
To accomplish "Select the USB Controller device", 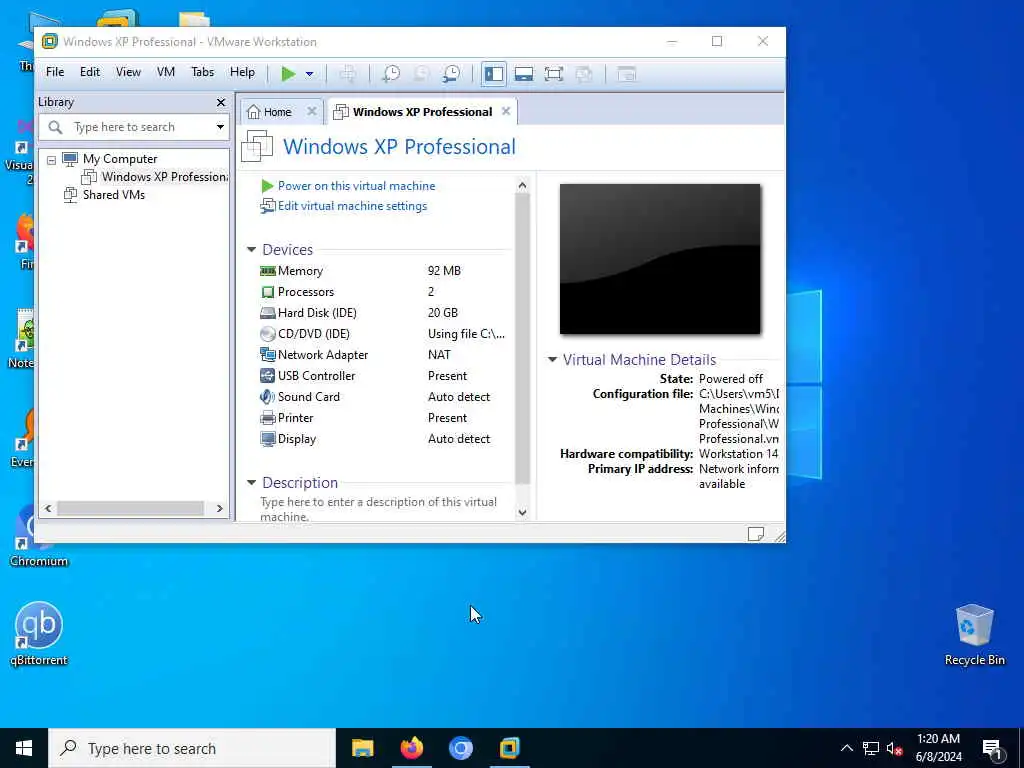I will pos(382,376).
